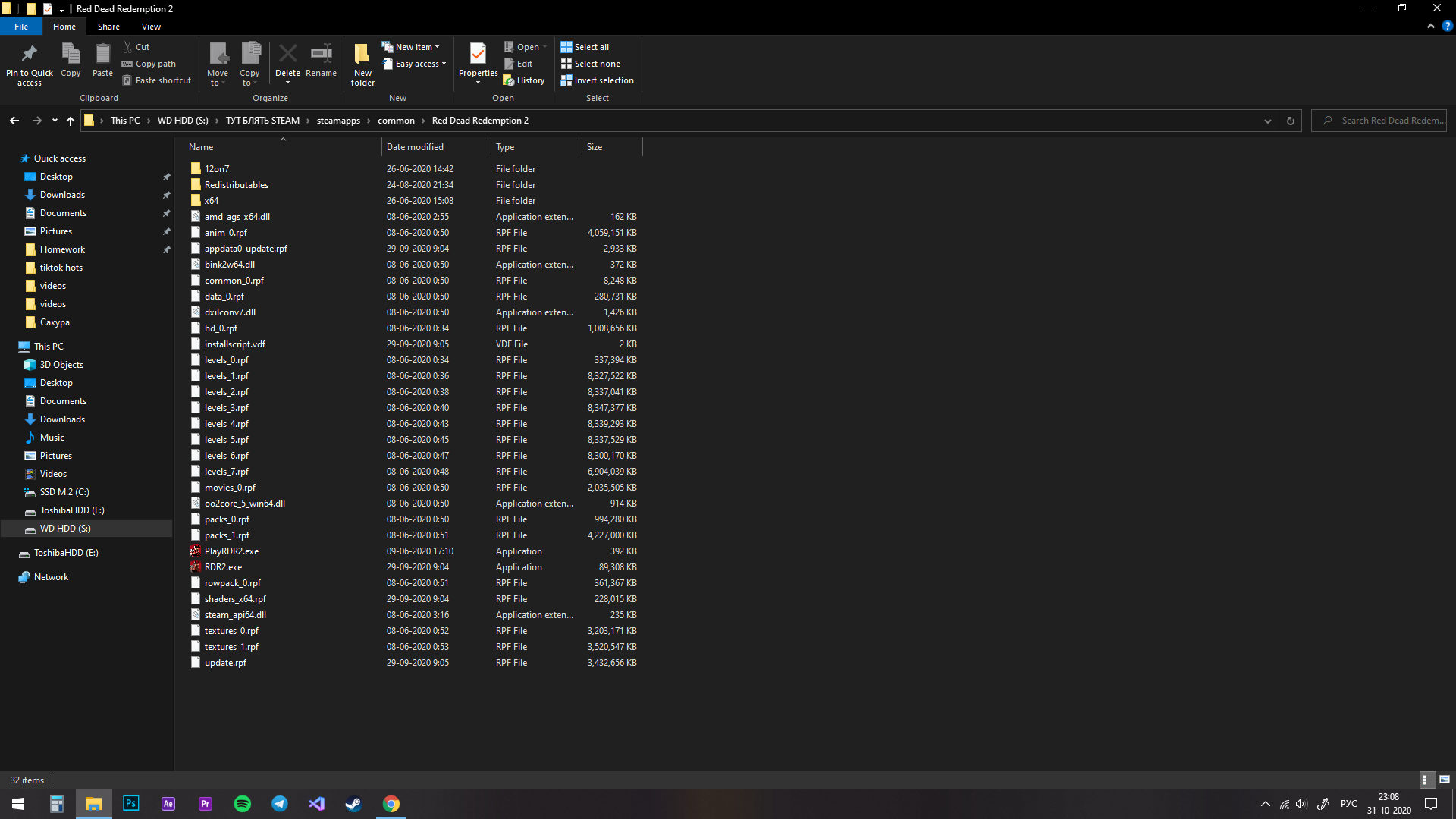Switch to large icons view toggle

1445,780
